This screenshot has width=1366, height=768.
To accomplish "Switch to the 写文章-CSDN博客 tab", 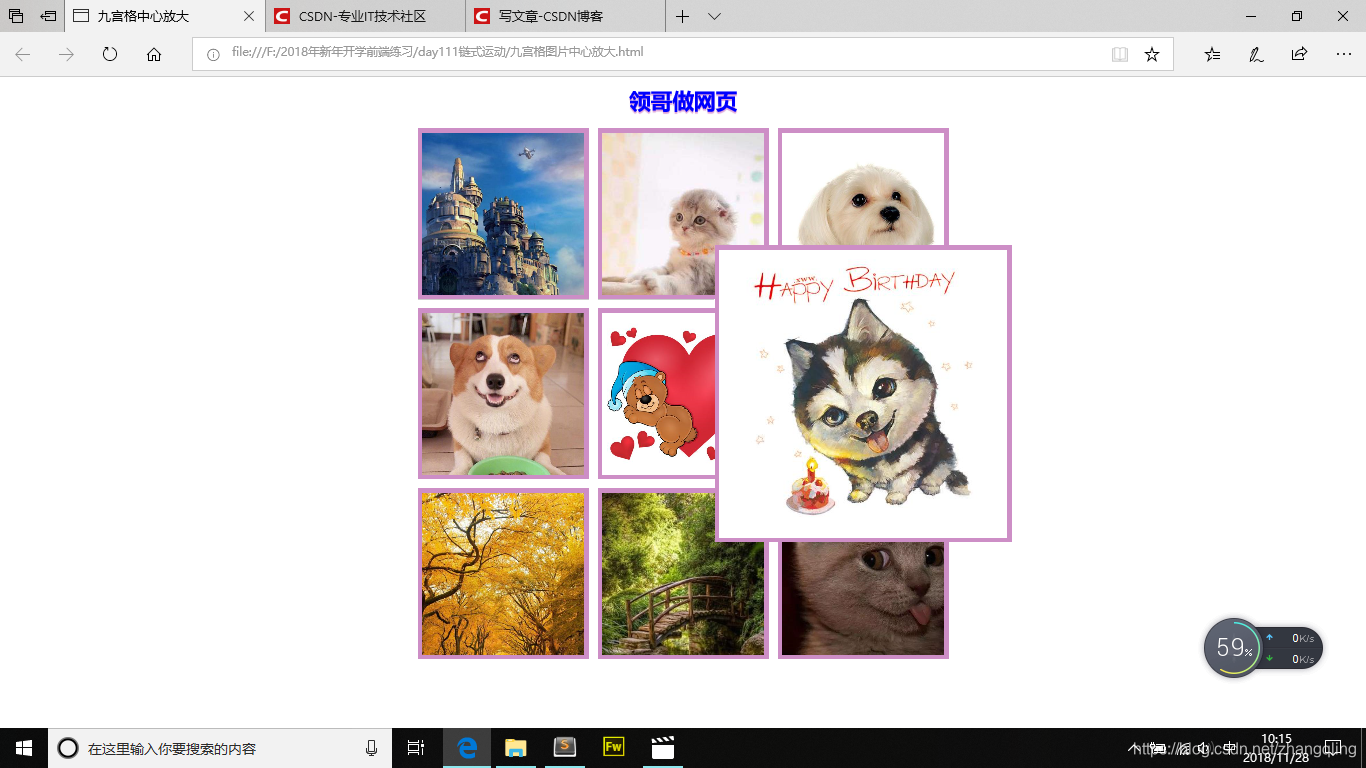I will coord(565,16).
